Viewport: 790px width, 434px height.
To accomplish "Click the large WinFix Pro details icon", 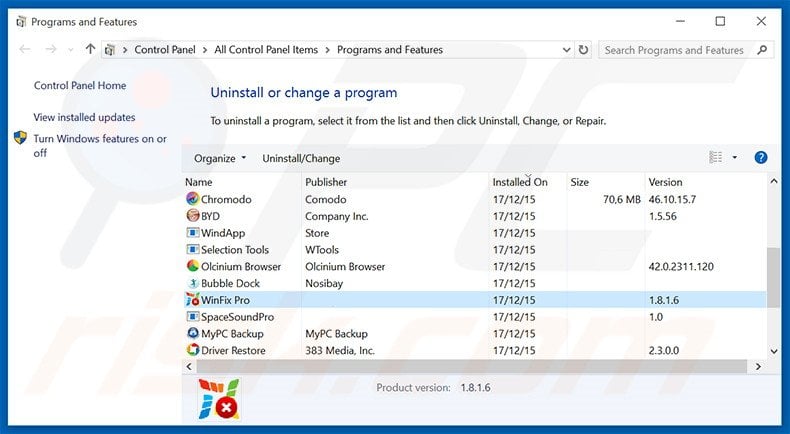I will tap(220, 399).
